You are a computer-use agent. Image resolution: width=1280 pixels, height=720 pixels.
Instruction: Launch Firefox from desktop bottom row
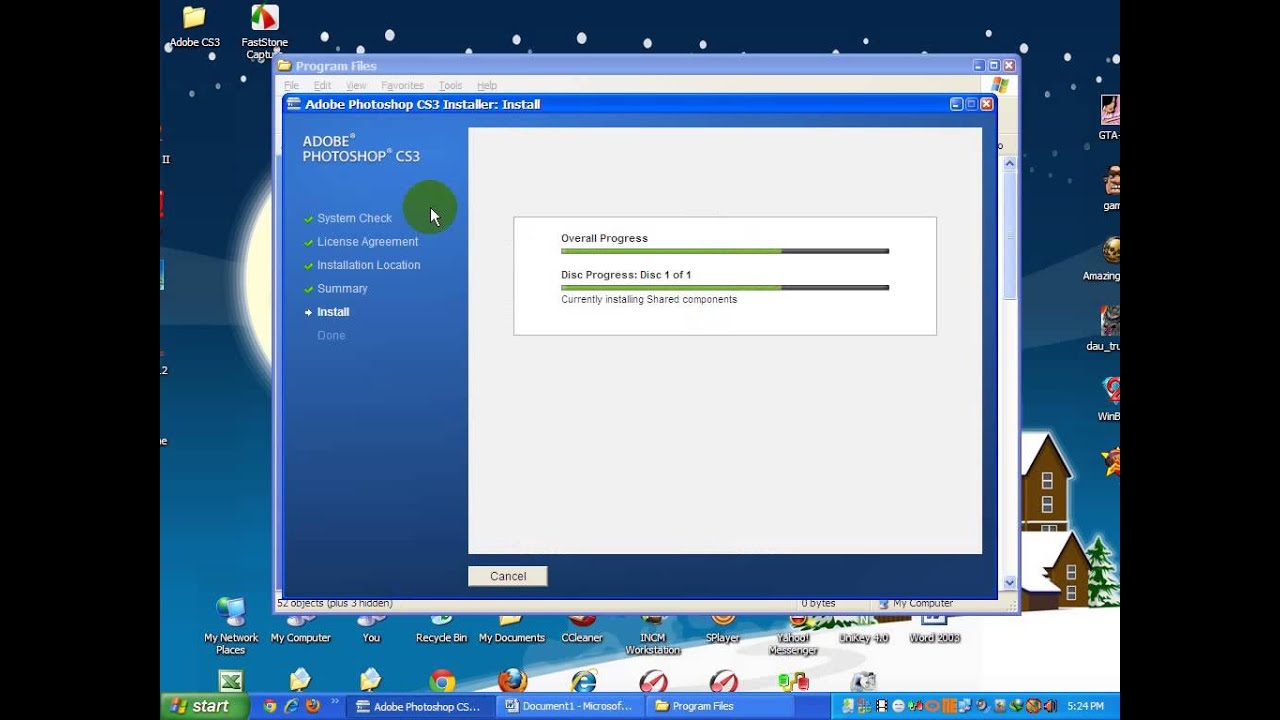click(x=512, y=681)
